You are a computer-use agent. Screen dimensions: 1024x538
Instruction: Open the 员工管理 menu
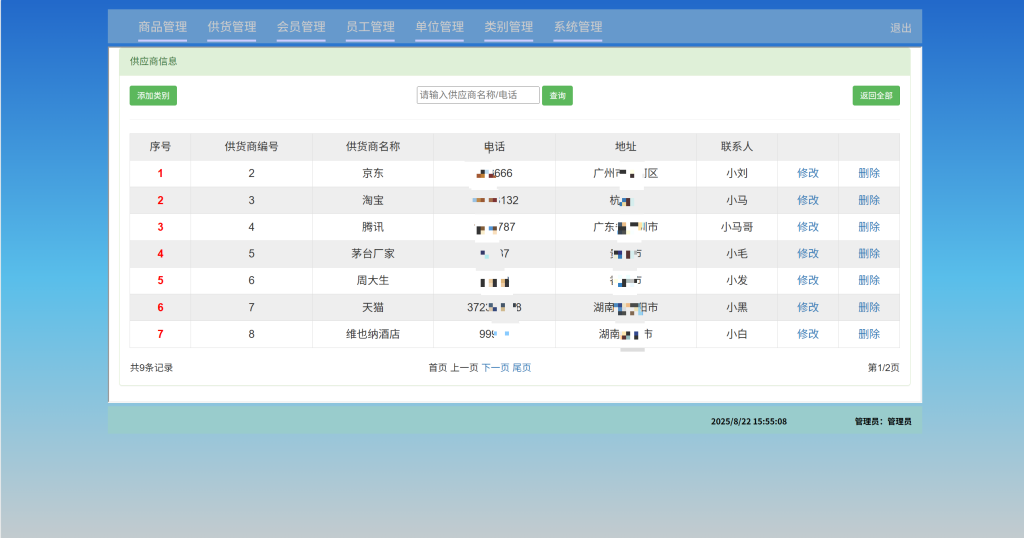[x=370, y=27]
